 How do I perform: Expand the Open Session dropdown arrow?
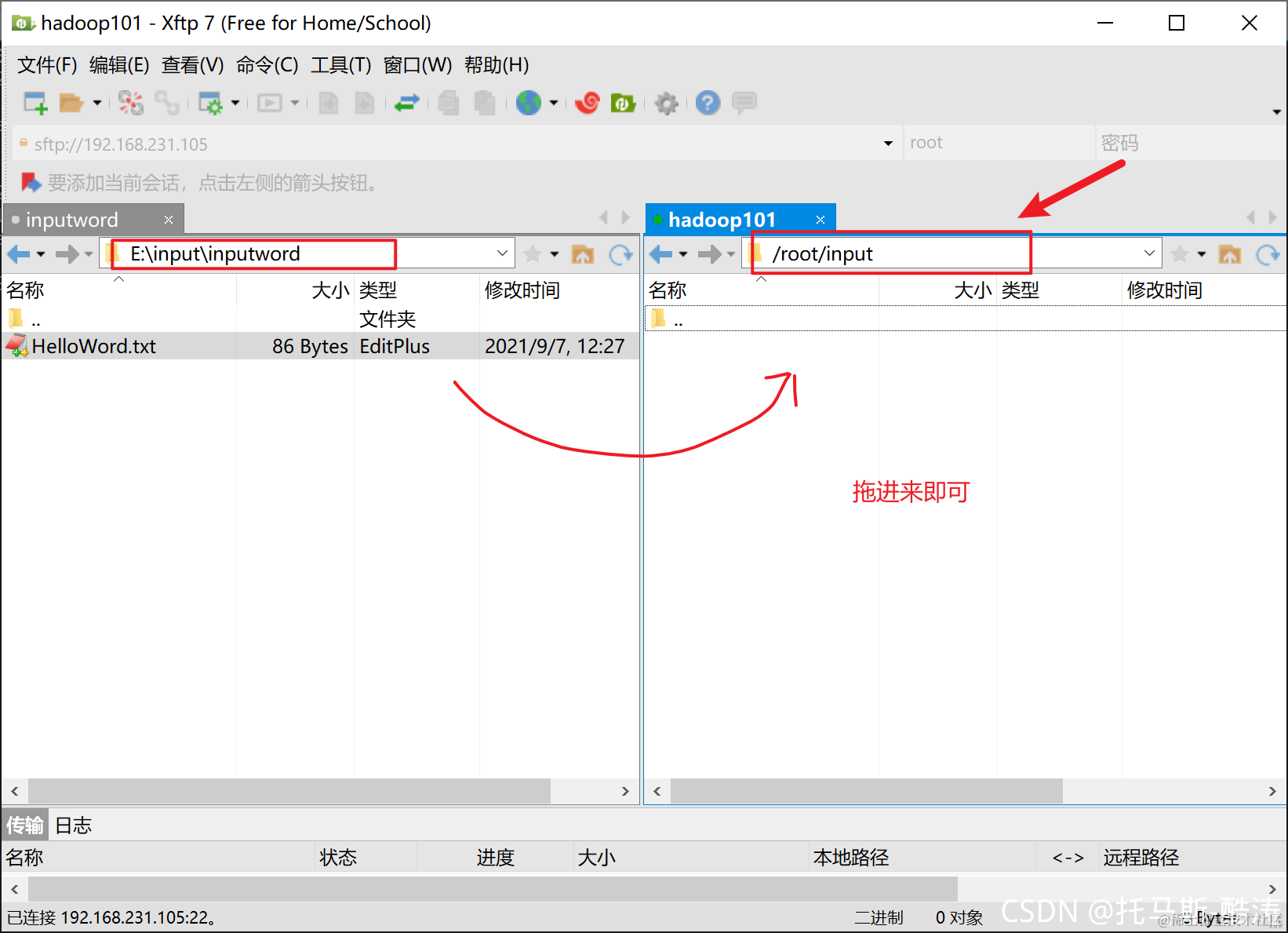[97, 103]
